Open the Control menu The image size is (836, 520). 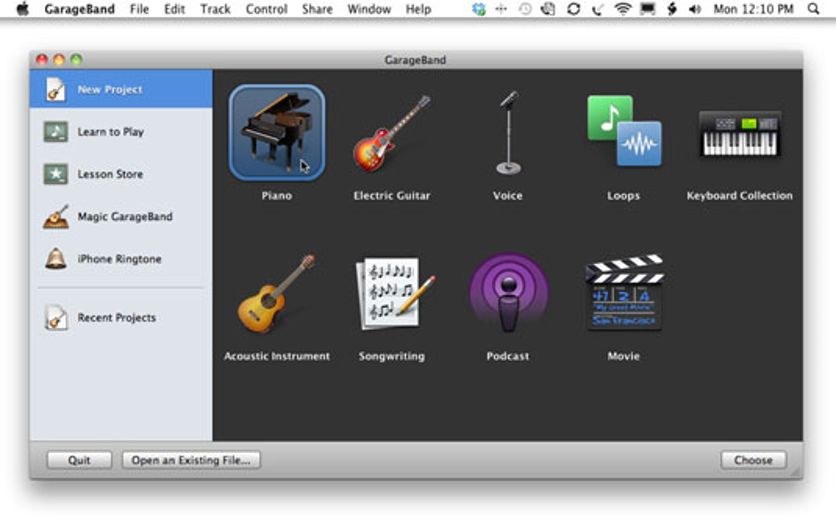[x=267, y=9]
